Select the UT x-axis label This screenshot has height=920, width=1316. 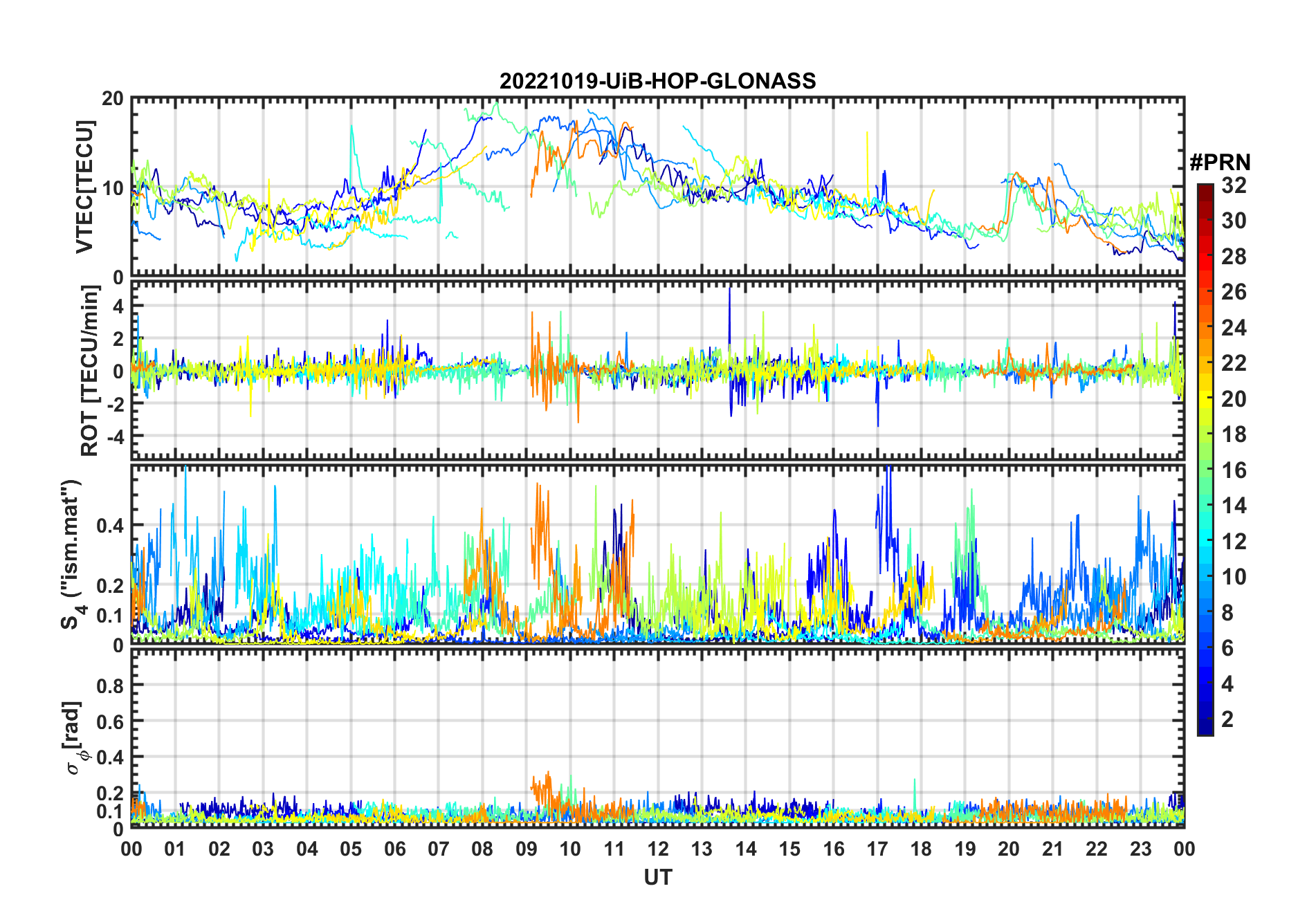(657, 877)
